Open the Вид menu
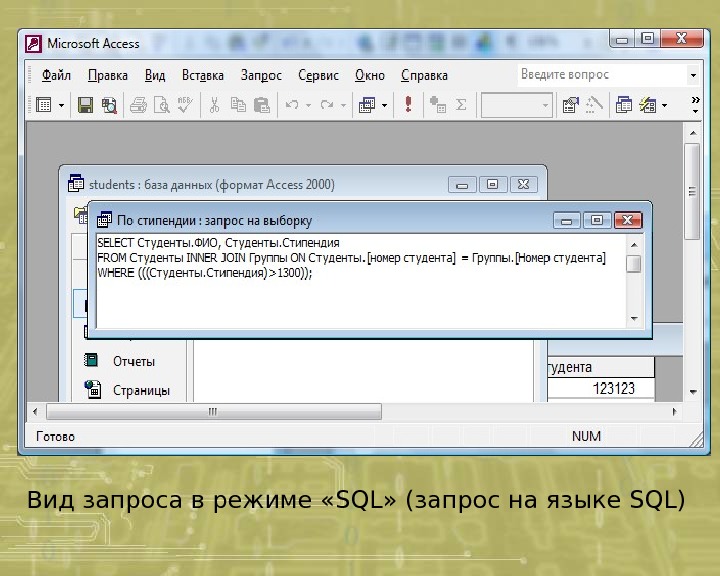This screenshot has height=576, width=720. pyautogui.click(x=155, y=75)
